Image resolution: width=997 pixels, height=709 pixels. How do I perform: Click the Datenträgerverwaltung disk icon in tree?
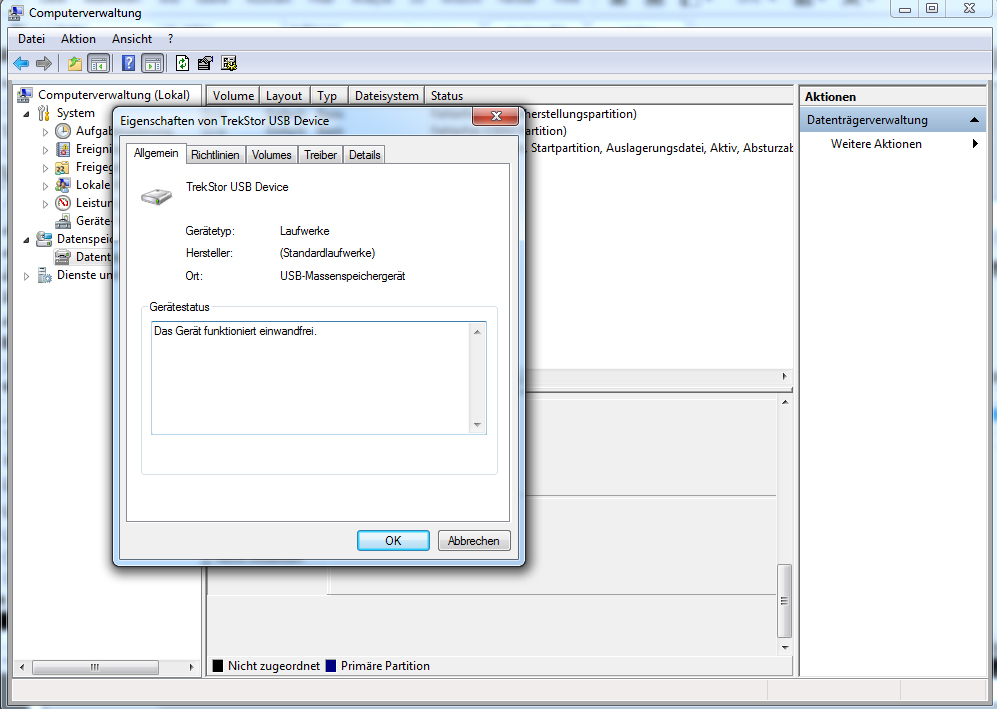pyautogui.click(x=62, y=257)
